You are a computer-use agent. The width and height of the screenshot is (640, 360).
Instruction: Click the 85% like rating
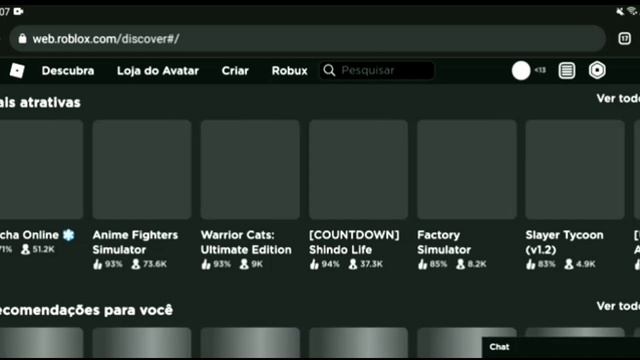pos(438,264)
